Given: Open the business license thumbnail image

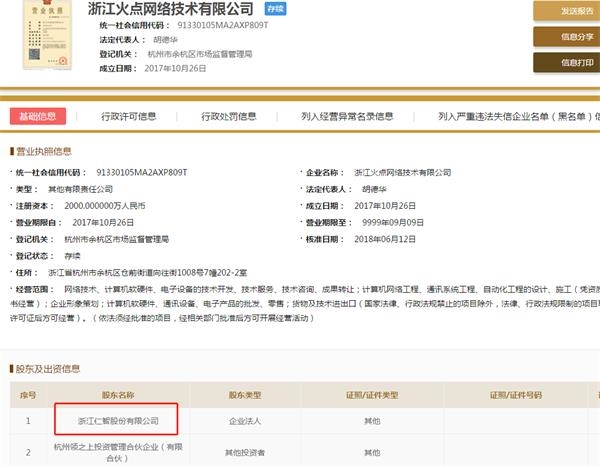Looking at the screenshot, I should pyautogui.click(x=47, y=34).
